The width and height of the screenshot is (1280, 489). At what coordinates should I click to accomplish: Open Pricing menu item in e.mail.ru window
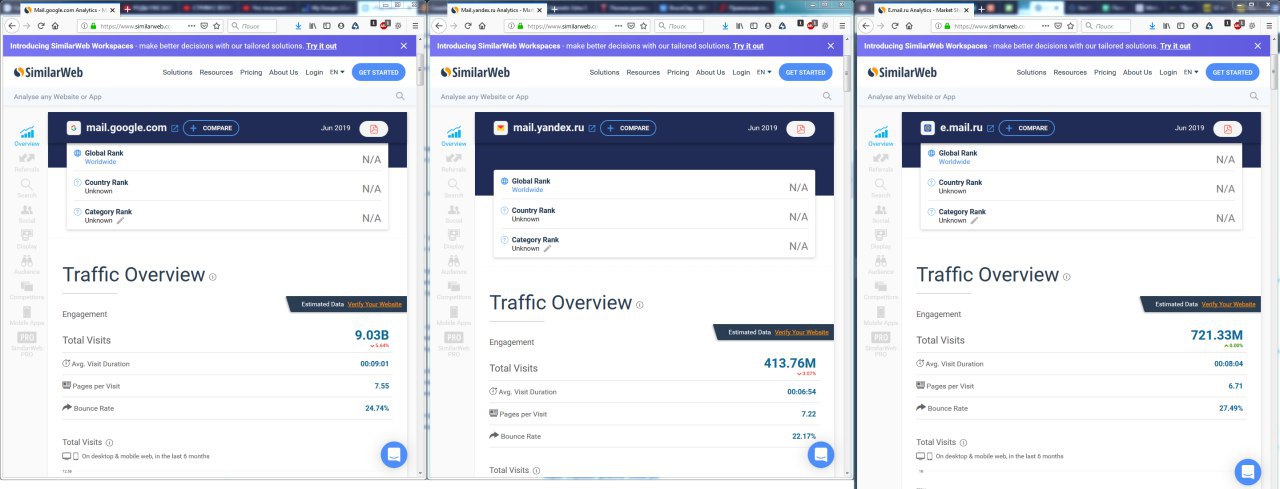pos(1105,72)
